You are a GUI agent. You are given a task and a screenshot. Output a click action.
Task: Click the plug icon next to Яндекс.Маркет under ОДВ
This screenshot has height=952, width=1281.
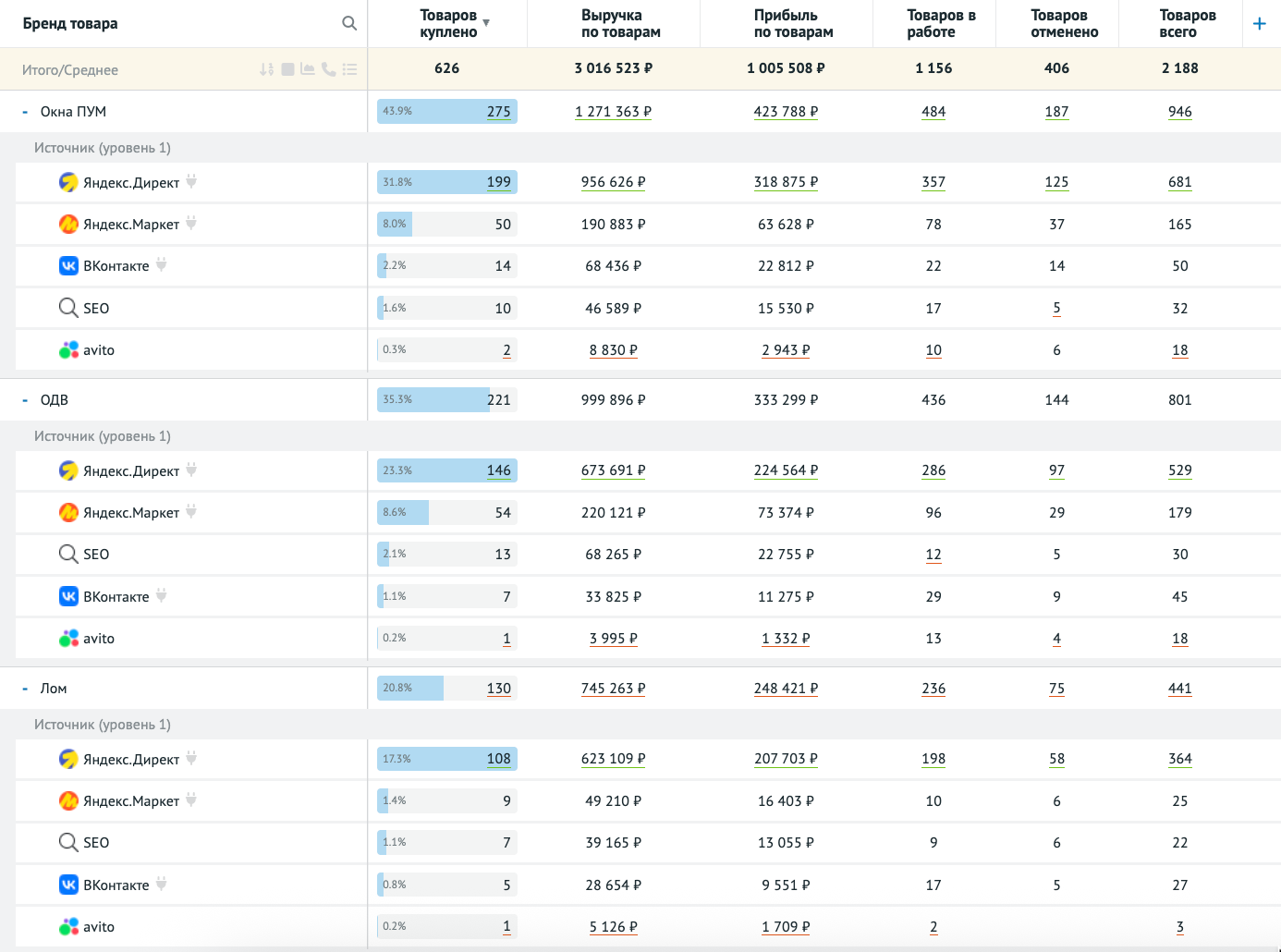(191, 511)
